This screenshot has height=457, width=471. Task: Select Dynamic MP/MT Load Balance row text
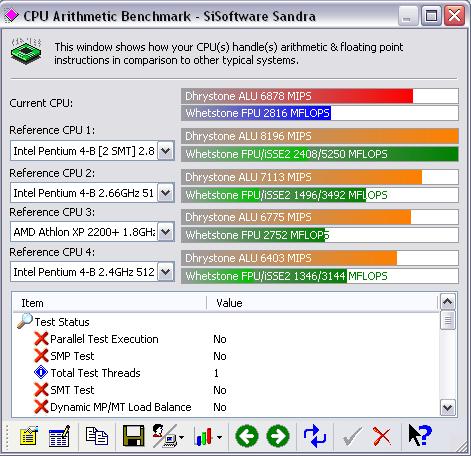point(121,407)
